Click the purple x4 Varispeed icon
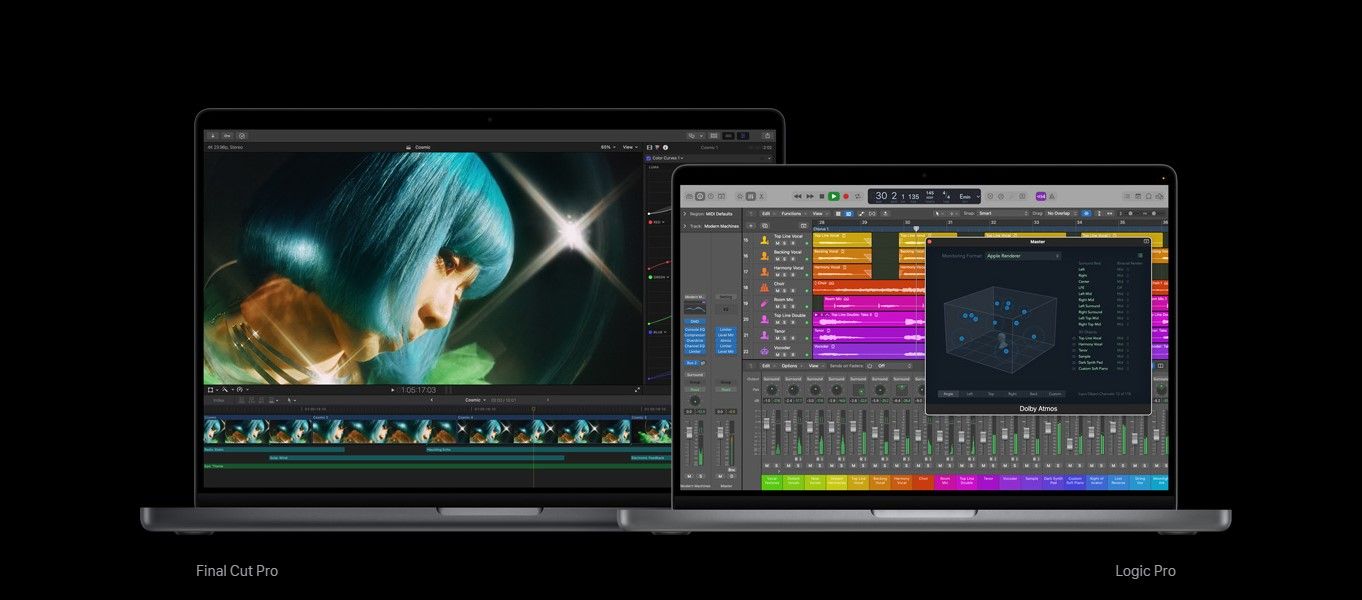The image size is (1362, 600). (1040, 197)
